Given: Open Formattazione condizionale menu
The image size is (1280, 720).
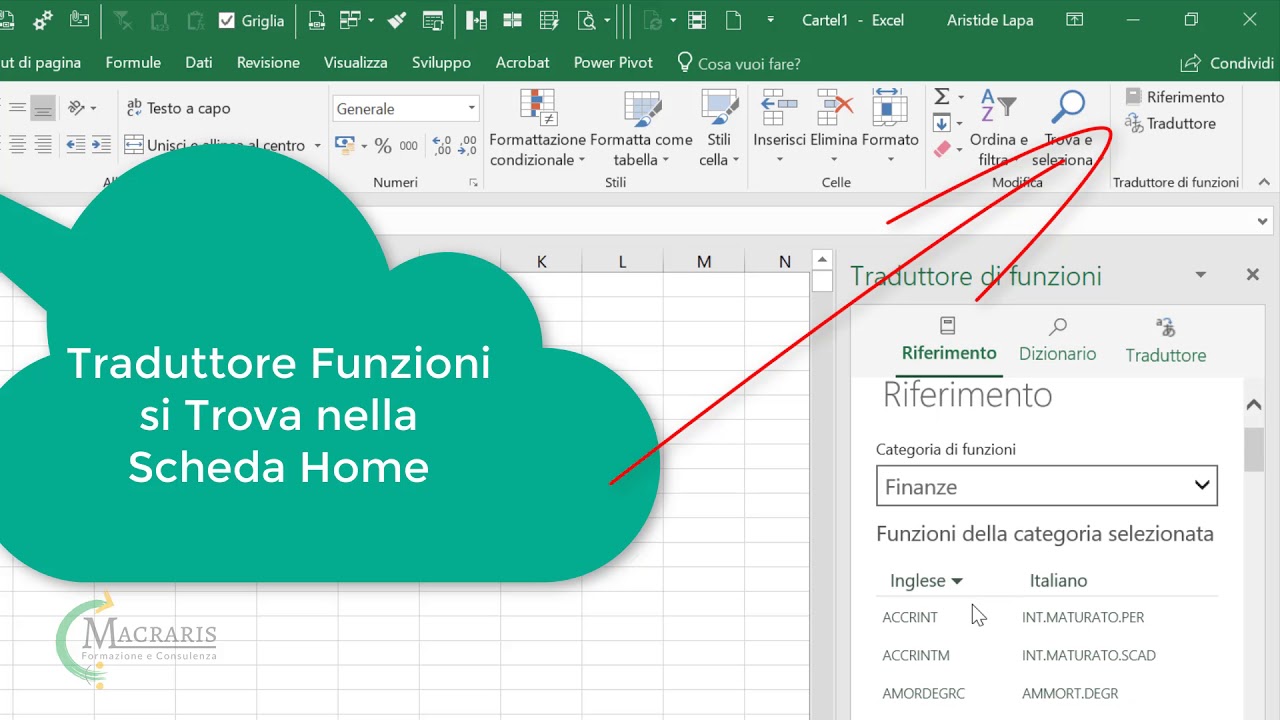Looking at the screenshot, I should [537, 128].
